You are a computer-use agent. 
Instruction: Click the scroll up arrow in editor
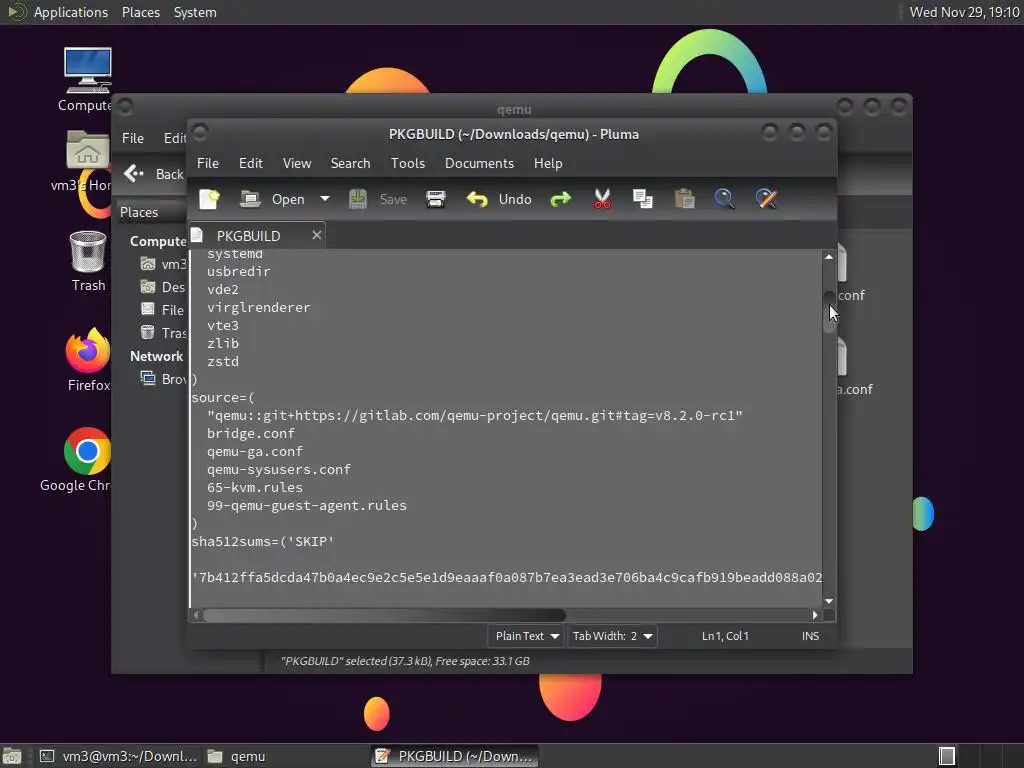pos(829,257)
